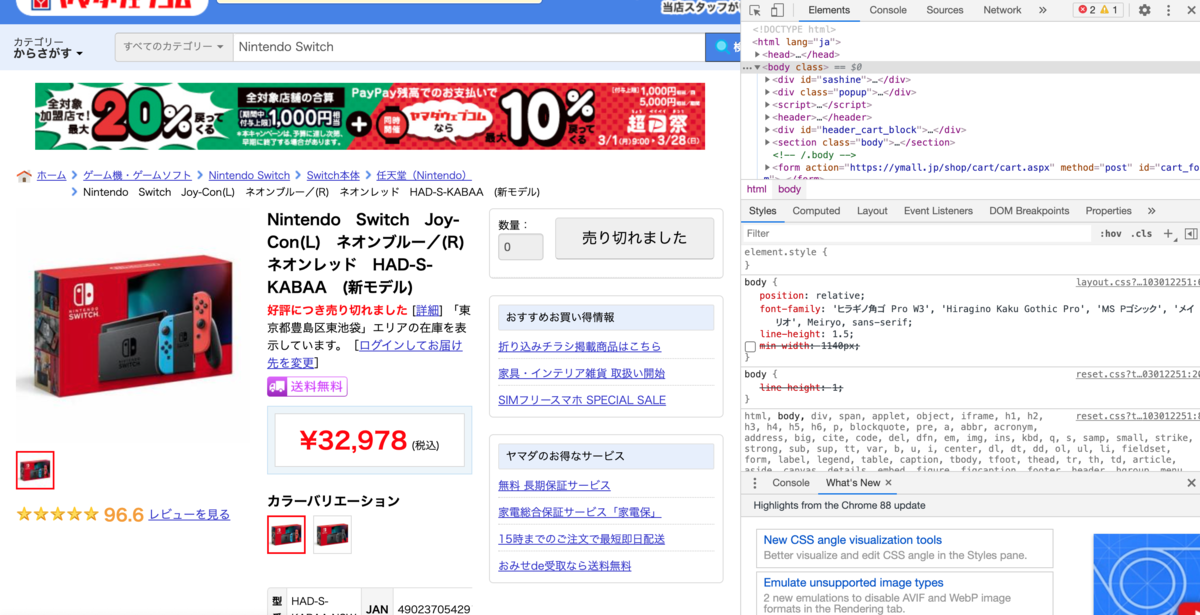Screen dimensions: 1200x615
Task: Open the hidden panels chevron after Network
Action: pyautogui.click(x=1043, y=10)
